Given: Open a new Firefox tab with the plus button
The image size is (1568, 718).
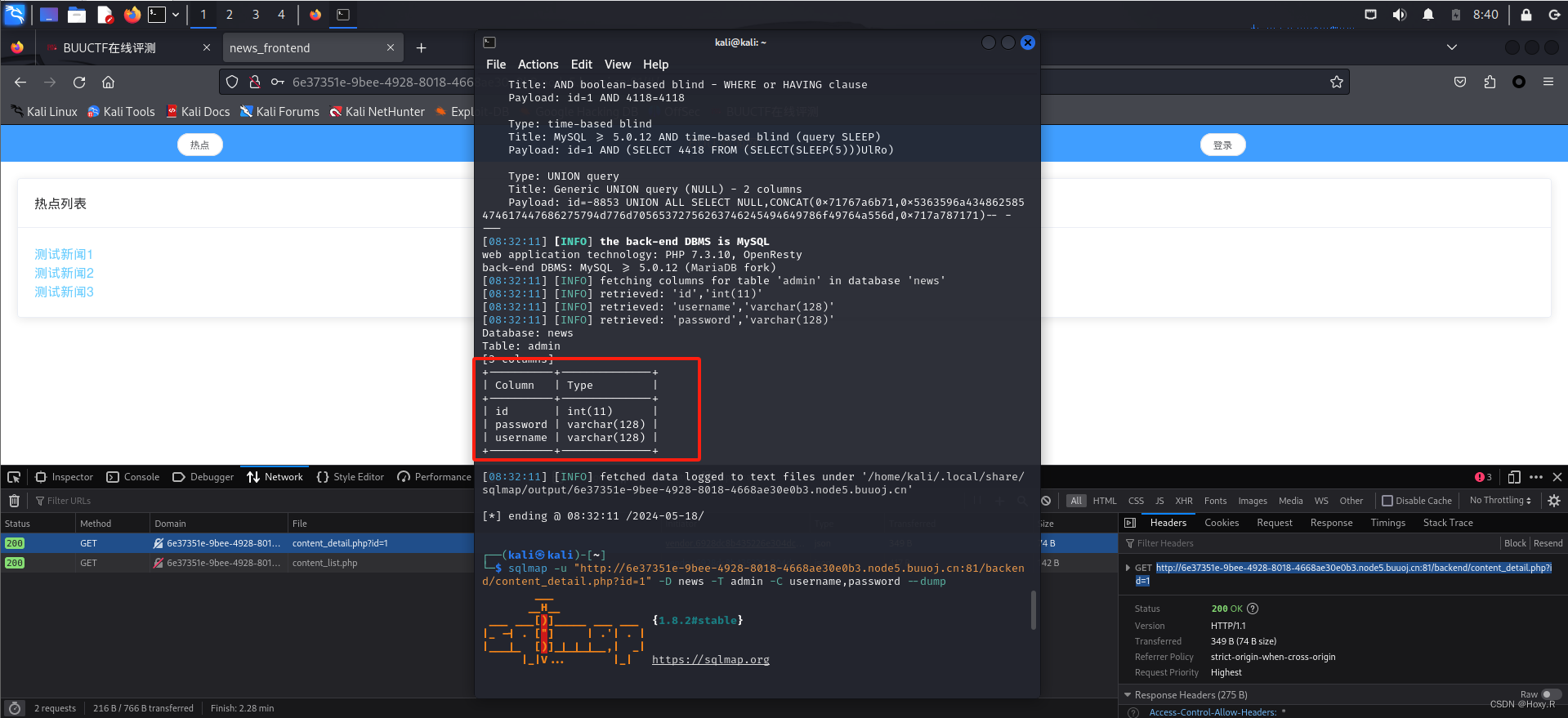Looking at the screenshot, I should (421, 48).
